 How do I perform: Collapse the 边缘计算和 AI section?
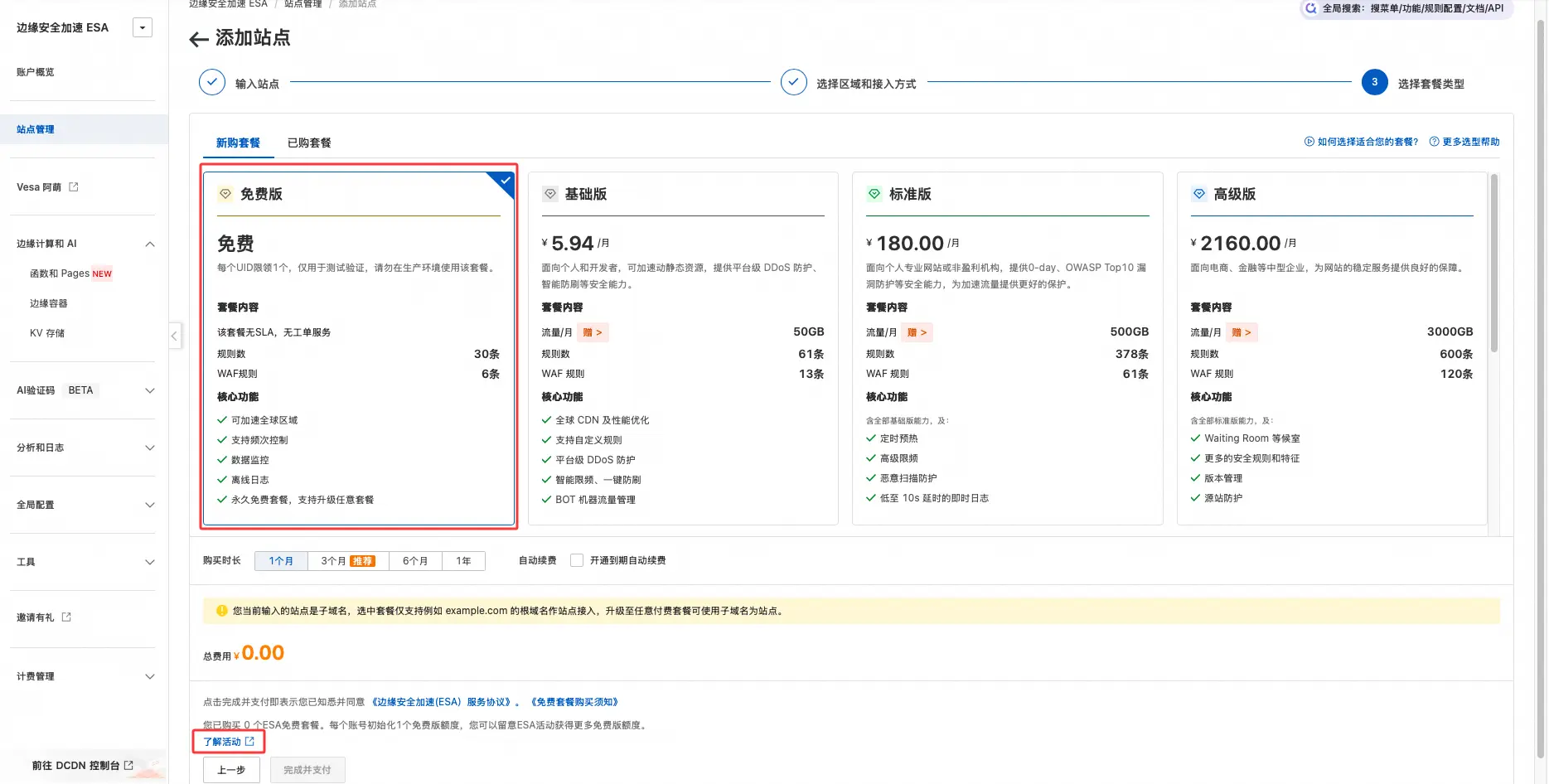(x=150, y=244)
